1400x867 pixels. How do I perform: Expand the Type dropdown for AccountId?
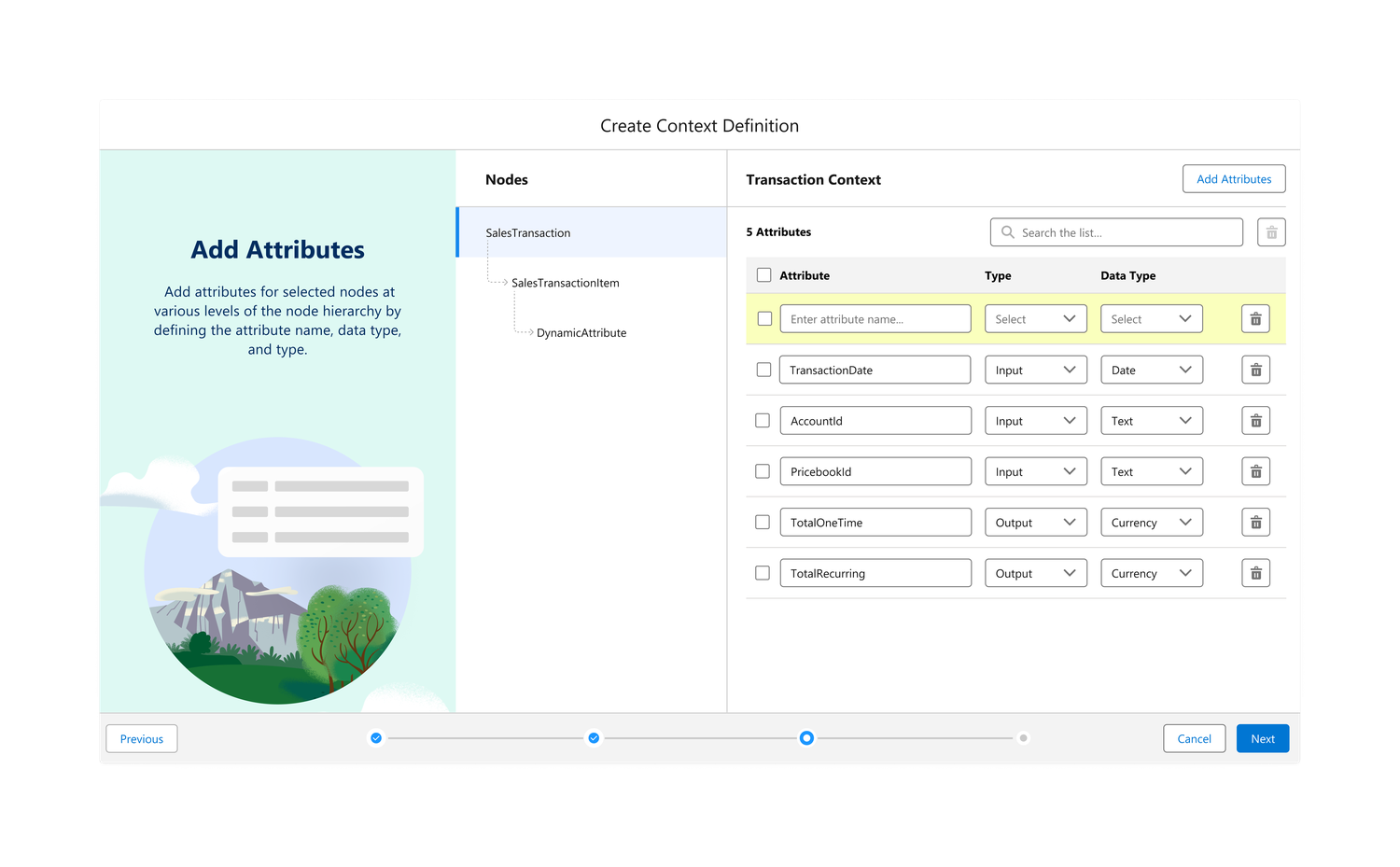point(1036,421)
